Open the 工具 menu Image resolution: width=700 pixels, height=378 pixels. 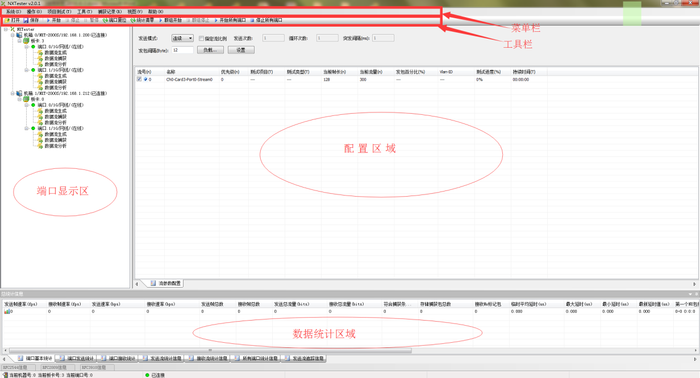tap(84, 12)
